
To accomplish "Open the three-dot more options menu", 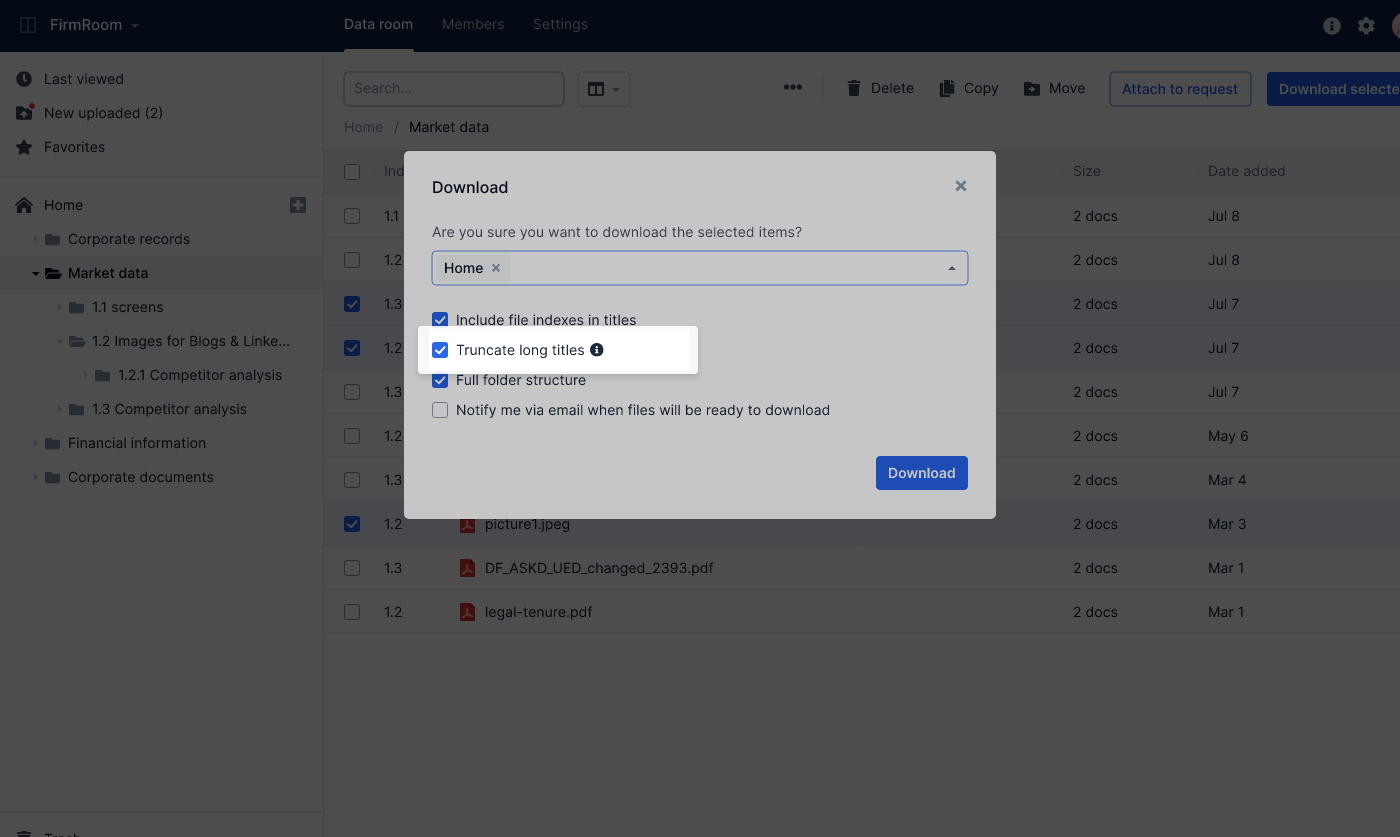I will click(x=793, y=88).
